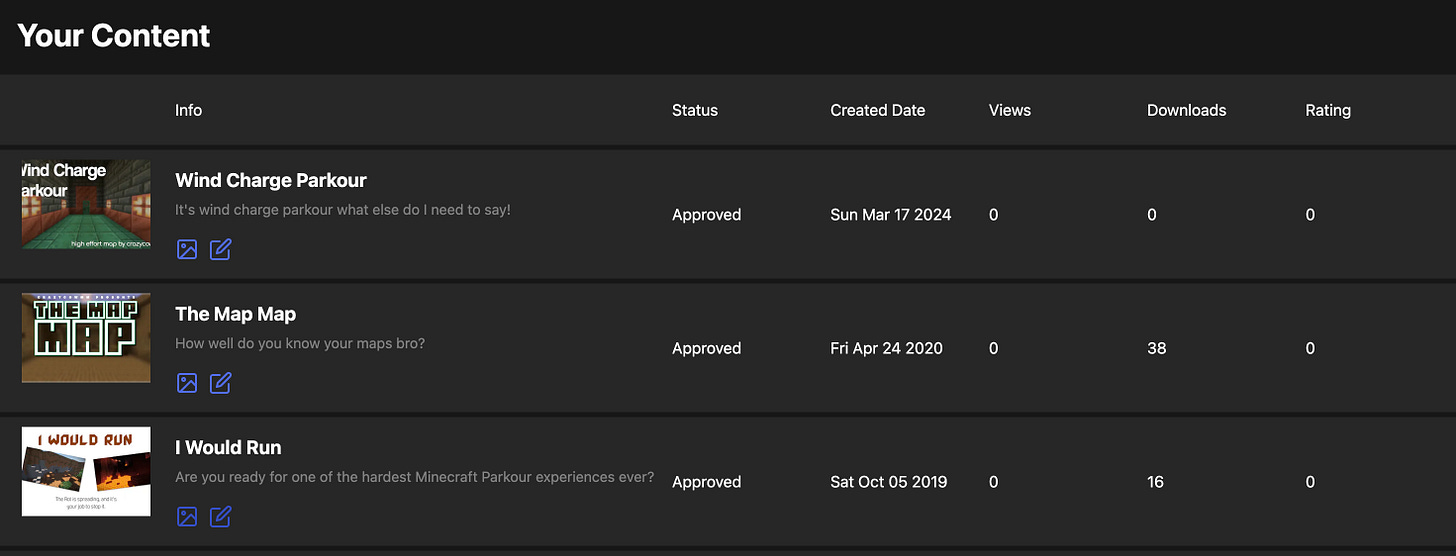Click the Info column header
Screen dimensions: 1456x556
188,110
